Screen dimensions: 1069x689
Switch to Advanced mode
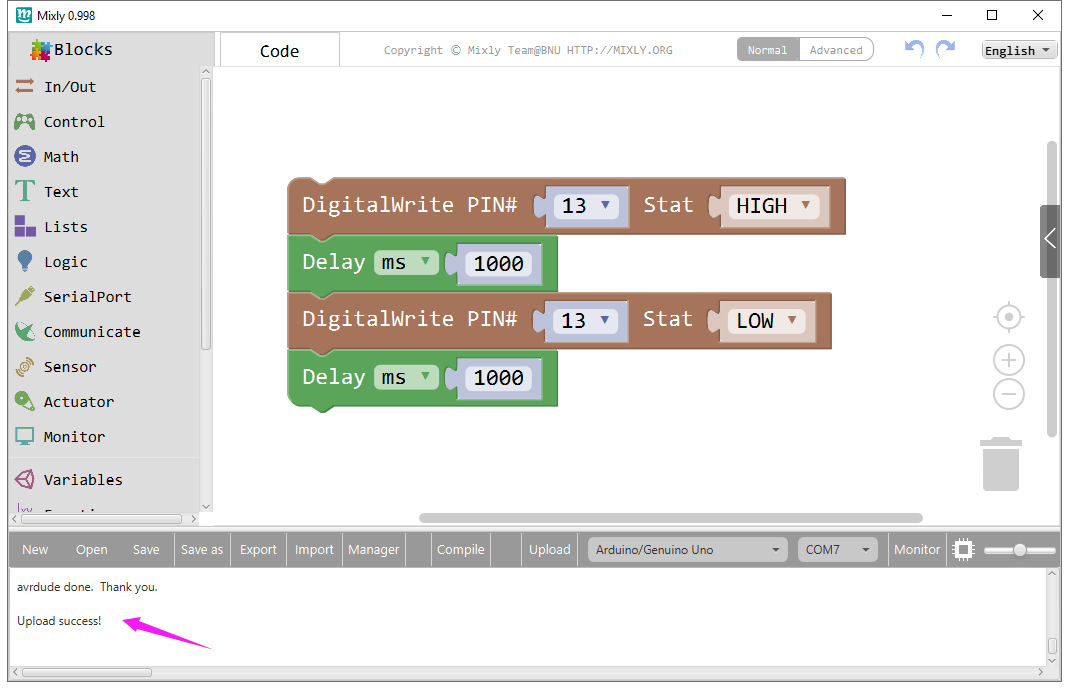point(836,50)
